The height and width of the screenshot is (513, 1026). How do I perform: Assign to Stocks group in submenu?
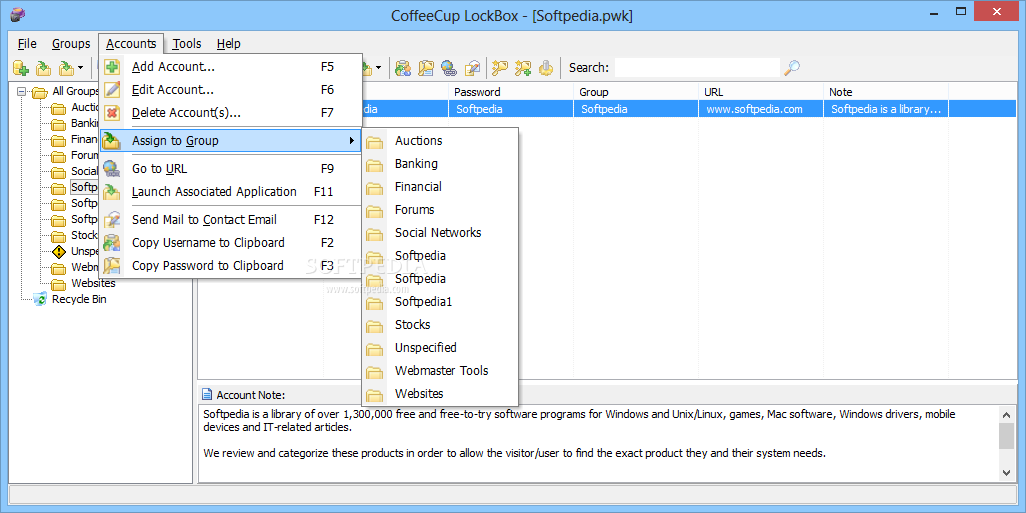(440, 325)
